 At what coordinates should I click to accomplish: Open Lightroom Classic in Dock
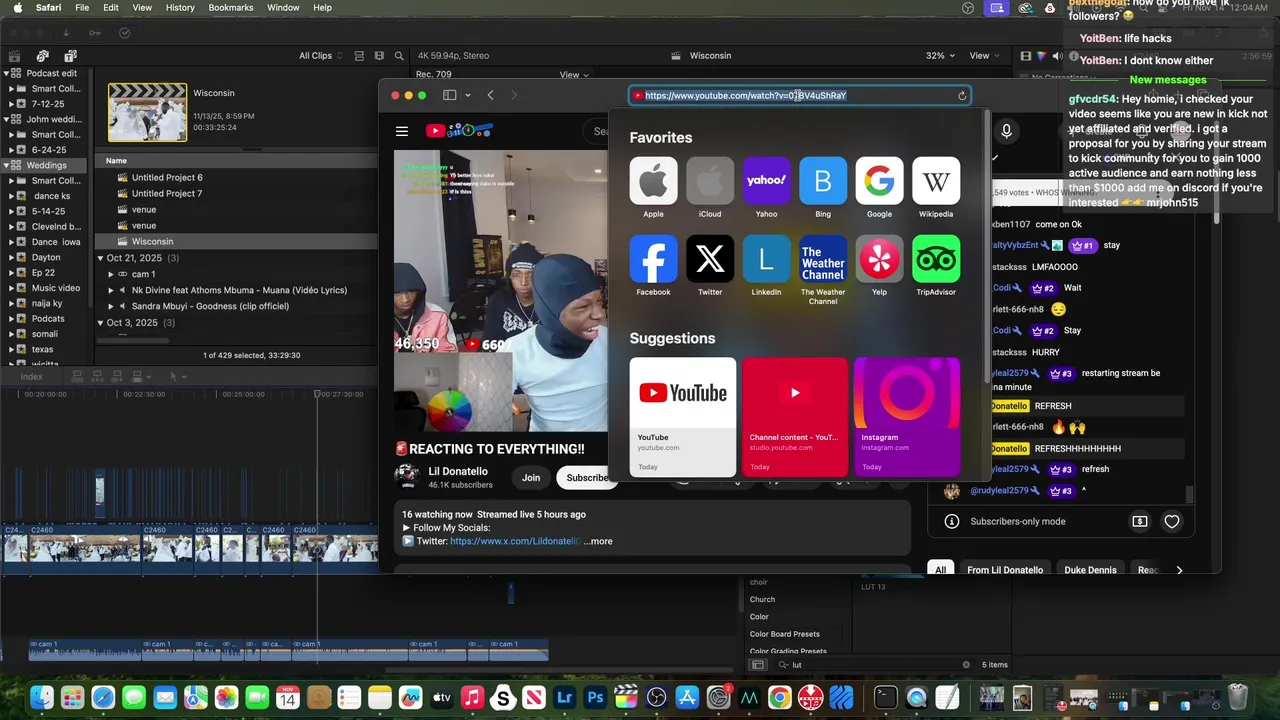(564, 697)
